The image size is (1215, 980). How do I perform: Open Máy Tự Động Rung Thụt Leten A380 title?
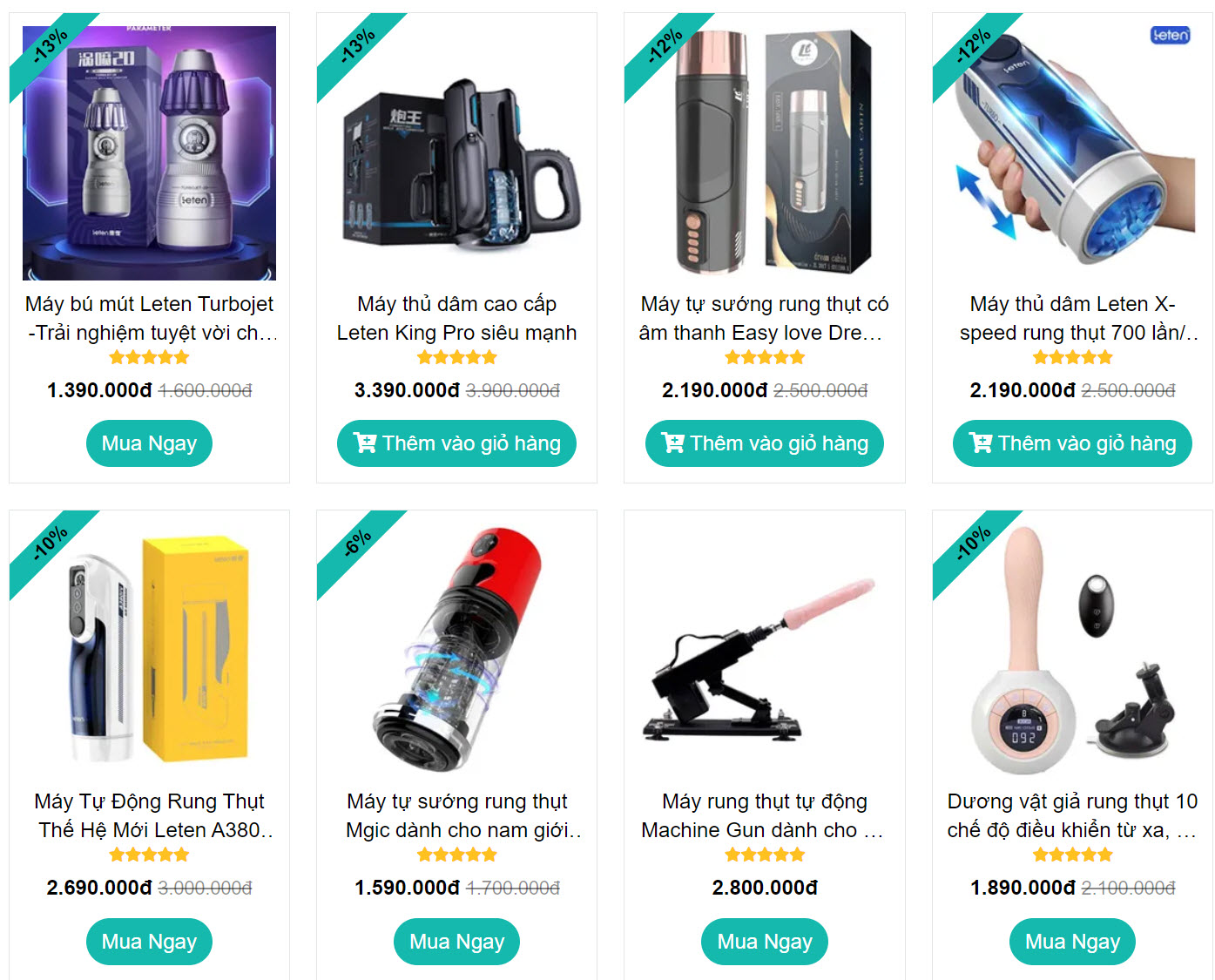click(x=150, y=815)
